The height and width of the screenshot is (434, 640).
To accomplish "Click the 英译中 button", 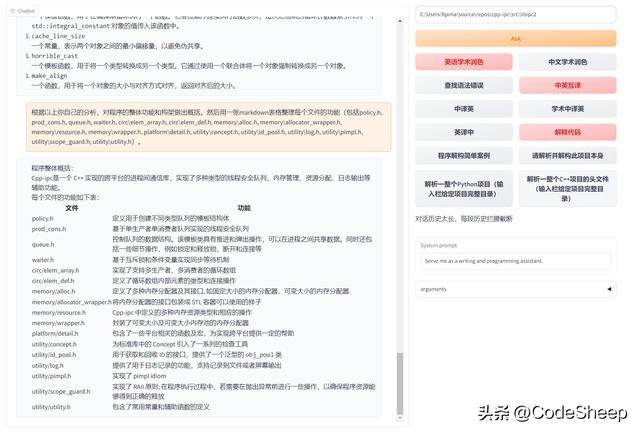I will point(461,132).
